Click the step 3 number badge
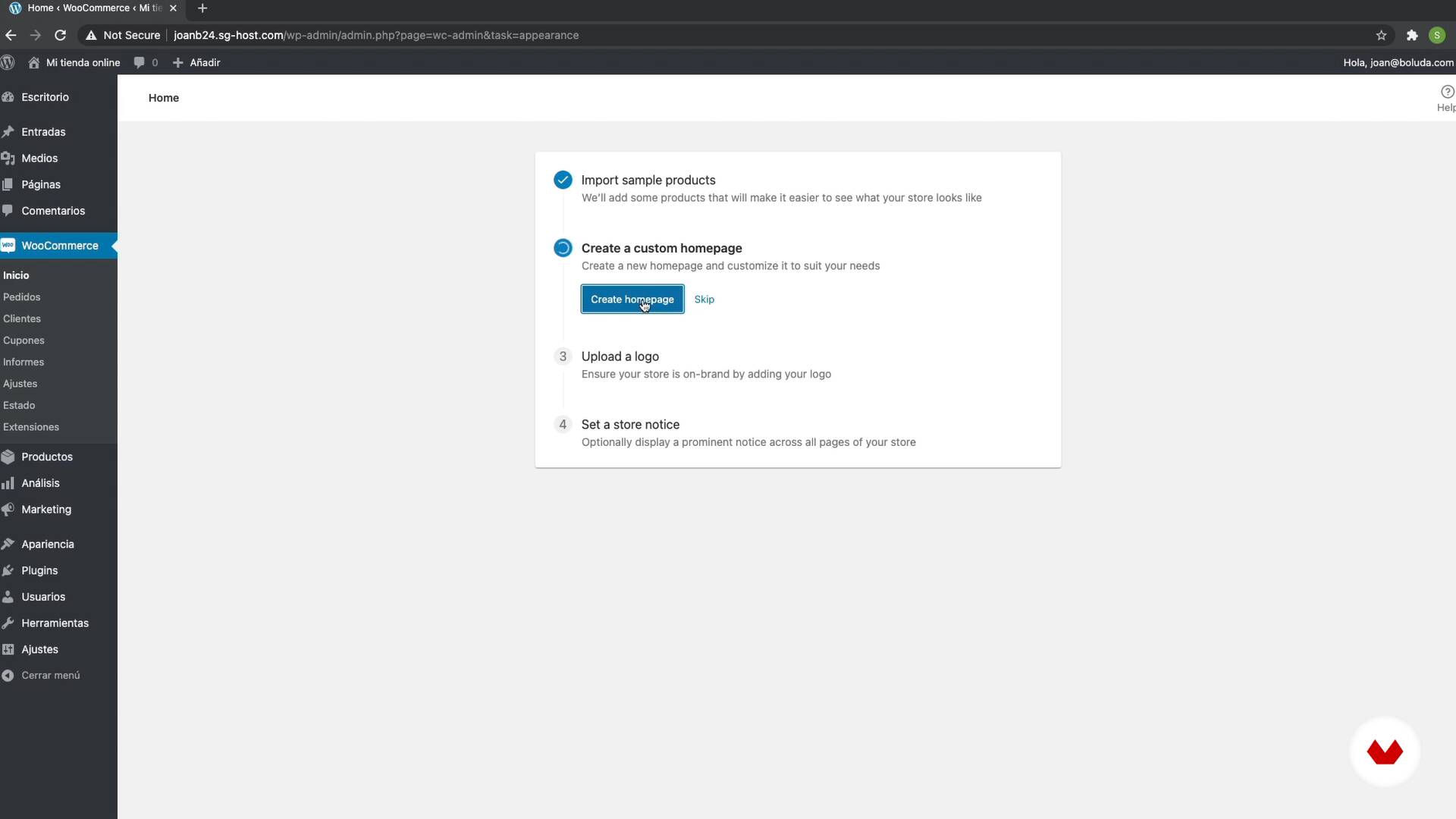This screenshot has height=819, width=1456. click(563, 356)
